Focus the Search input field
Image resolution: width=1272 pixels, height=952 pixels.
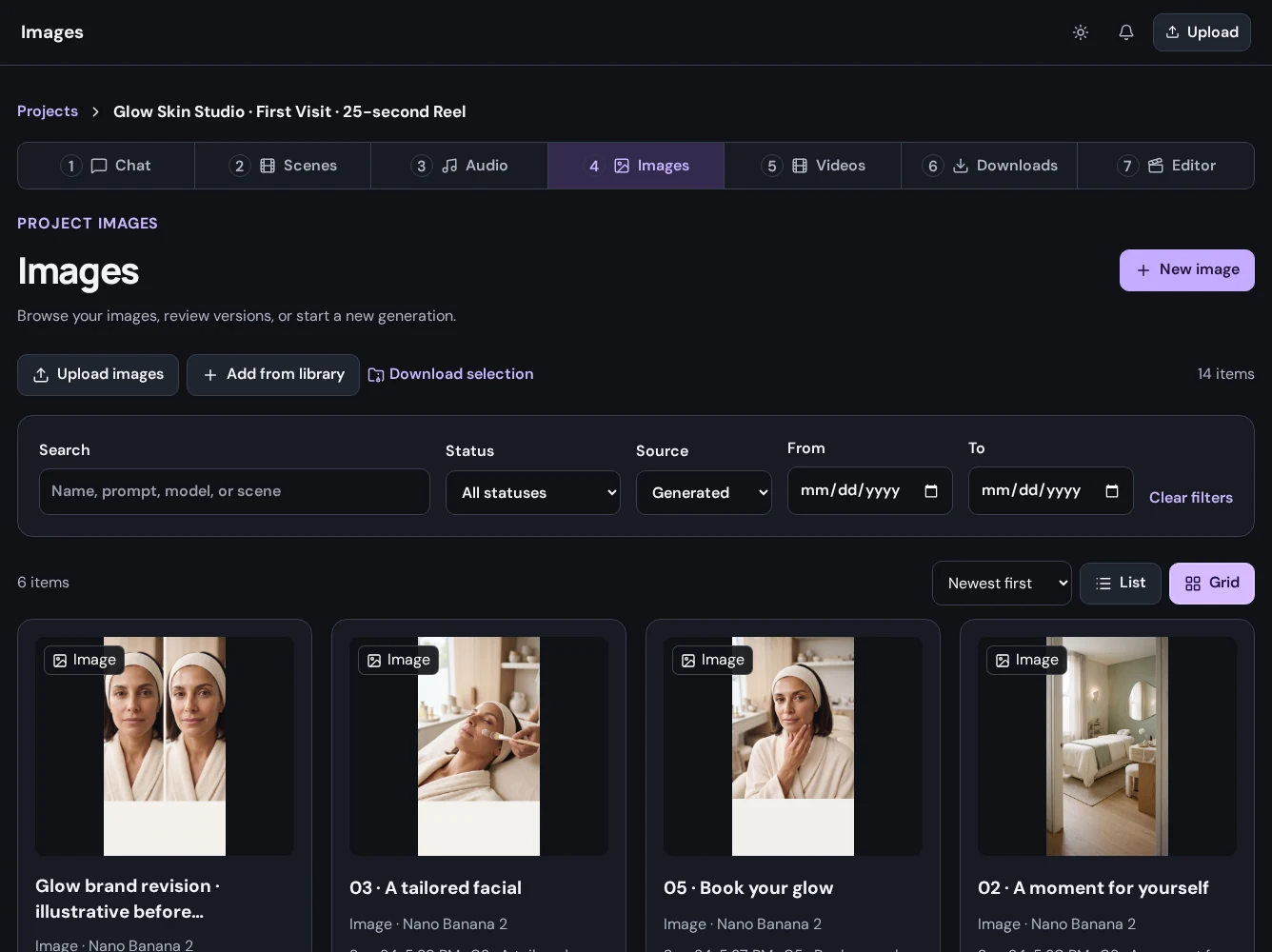(x=234, y=491)
